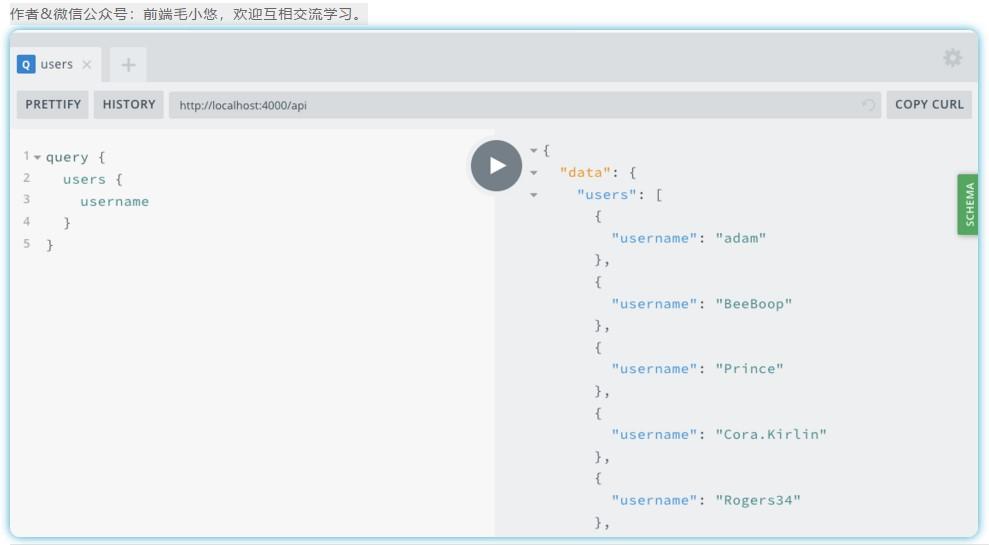
Task: Click the blue Q icon on users tab
Action: pos(26,64)
